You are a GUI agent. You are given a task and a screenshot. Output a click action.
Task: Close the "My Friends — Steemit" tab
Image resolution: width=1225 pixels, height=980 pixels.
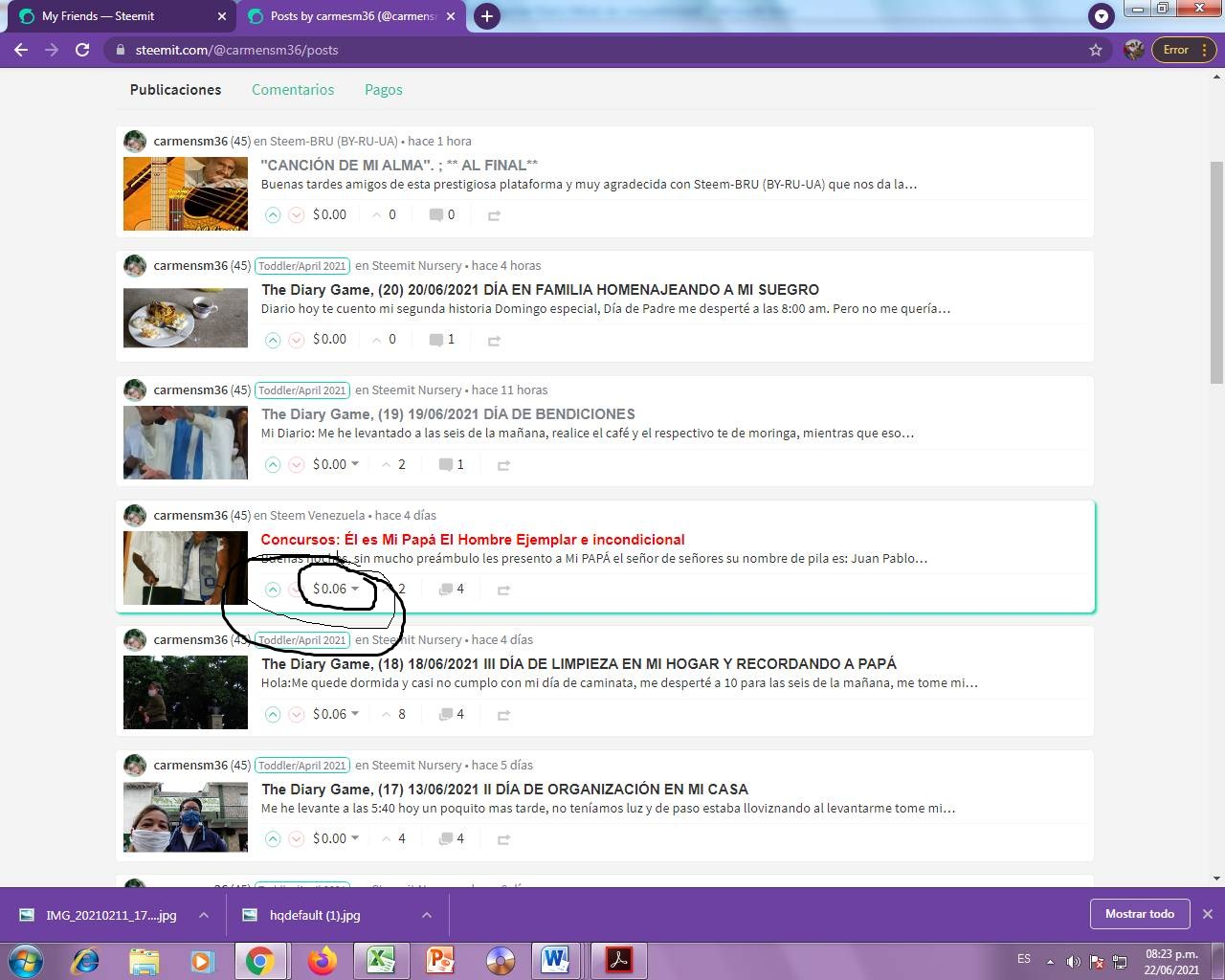[x=222, y=16]
